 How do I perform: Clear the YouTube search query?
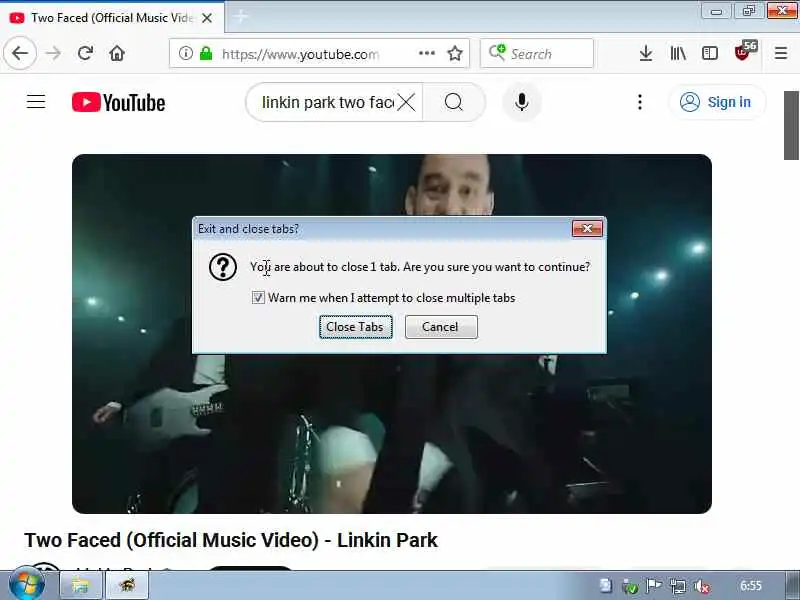(x=407, y=102)
